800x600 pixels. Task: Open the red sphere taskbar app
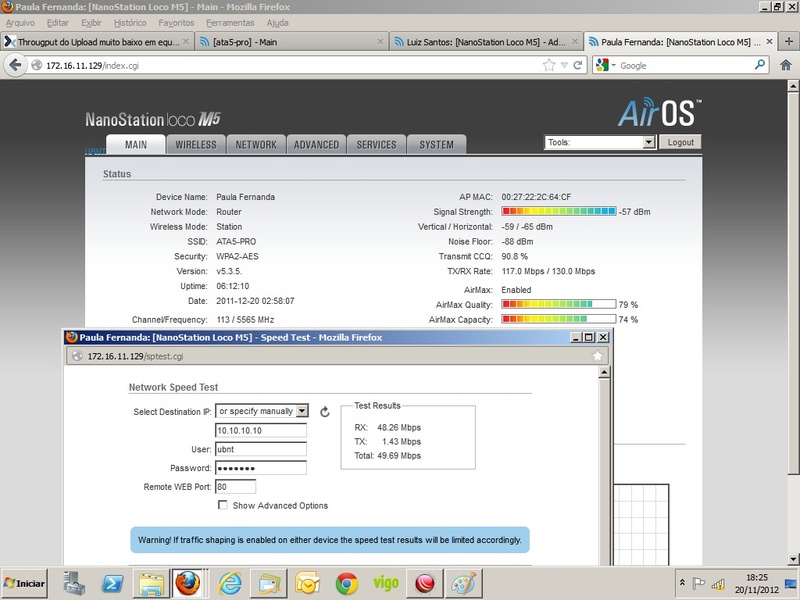[425, 583]
